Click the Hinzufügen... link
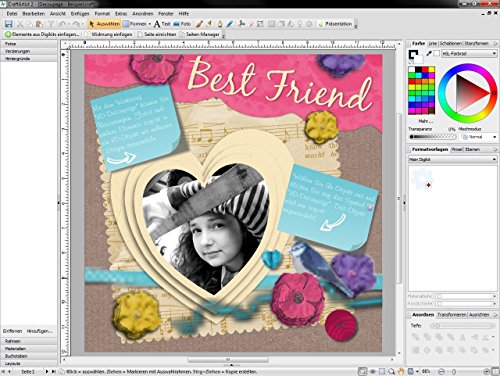 coord(40,331)
